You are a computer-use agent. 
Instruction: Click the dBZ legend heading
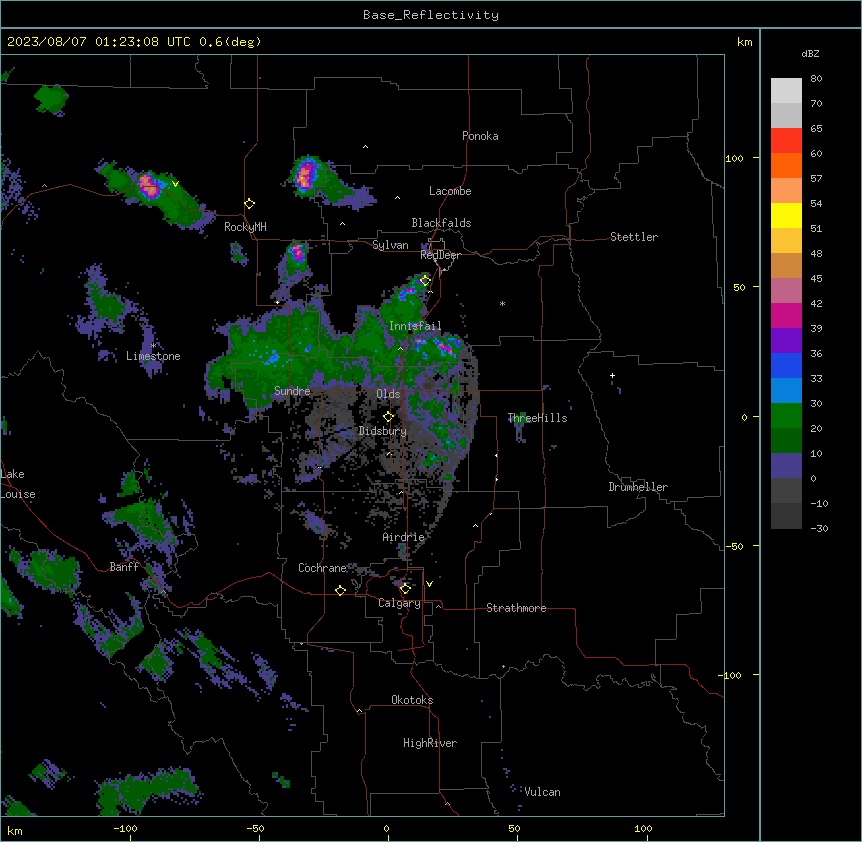[x=810, y=53]
